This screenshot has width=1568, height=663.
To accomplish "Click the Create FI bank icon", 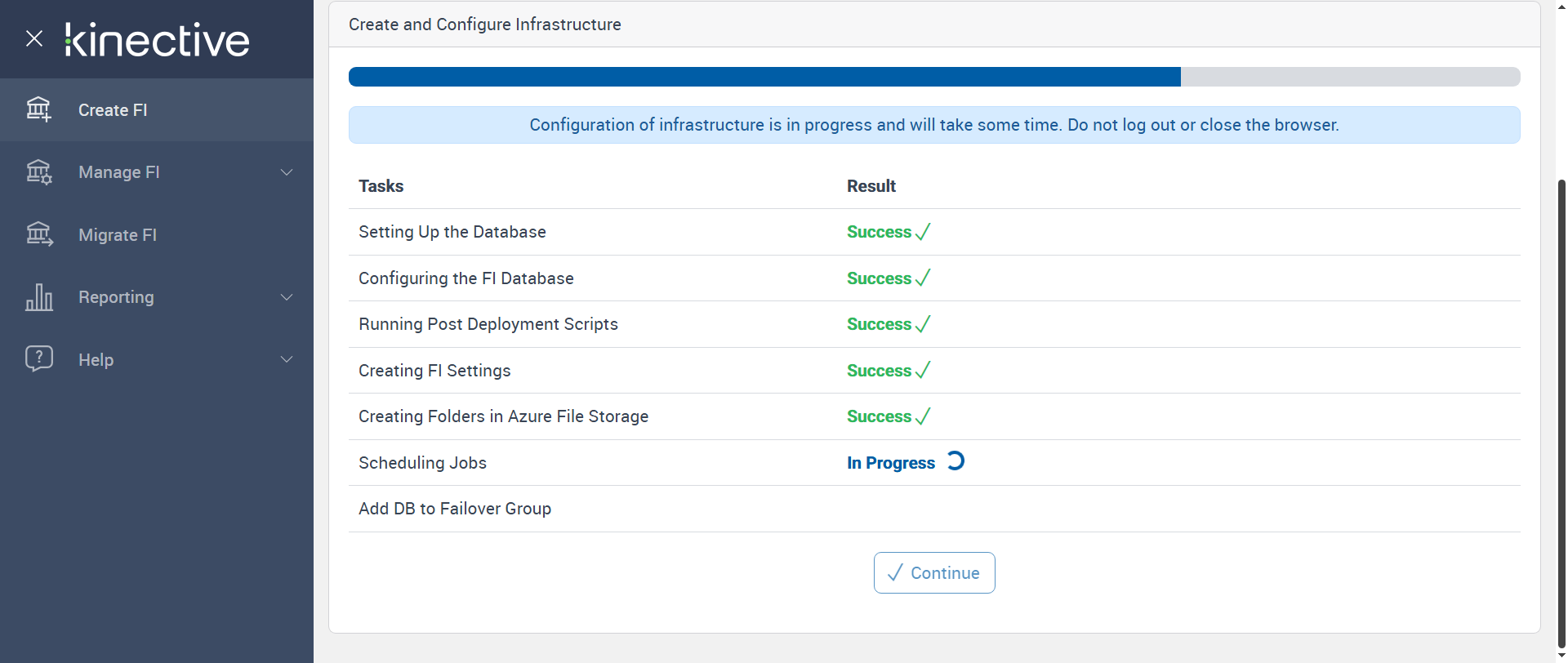I will pyautogui.click(x=38, y=109).
